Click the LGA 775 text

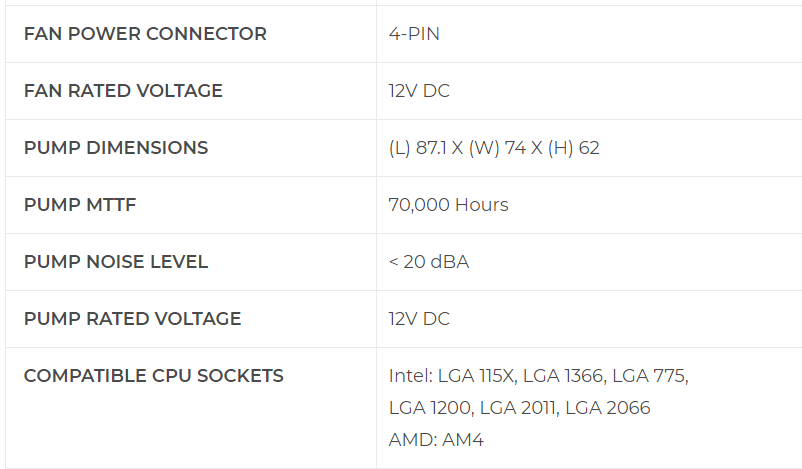tap(650, 376)
